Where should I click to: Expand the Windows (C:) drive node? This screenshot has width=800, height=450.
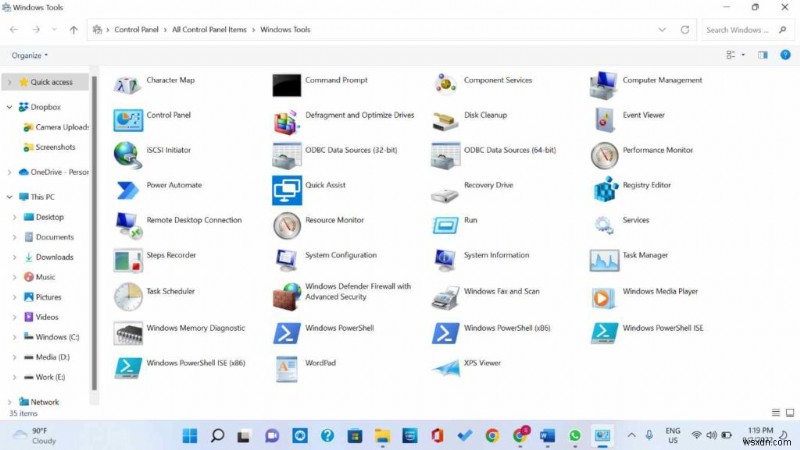14,337
